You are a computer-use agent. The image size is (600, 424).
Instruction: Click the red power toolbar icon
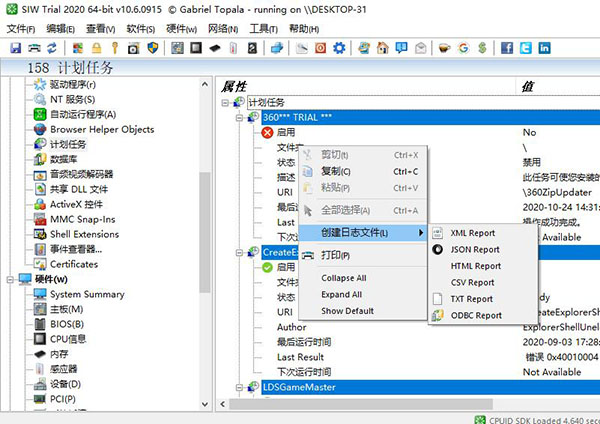(x=320, y=48)
